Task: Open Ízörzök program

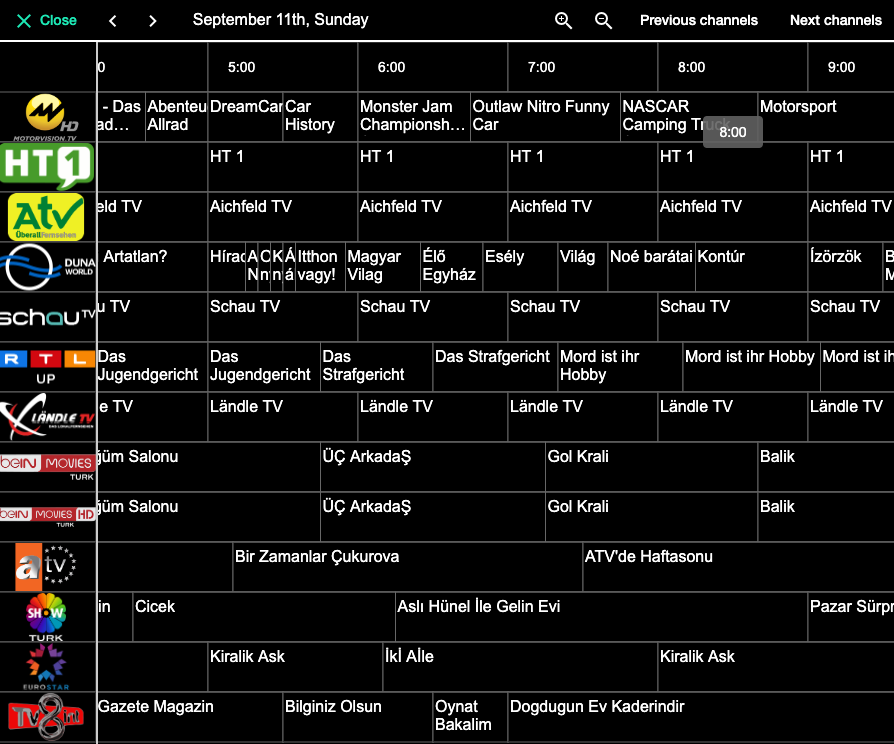Action: [x=845, y=267]
